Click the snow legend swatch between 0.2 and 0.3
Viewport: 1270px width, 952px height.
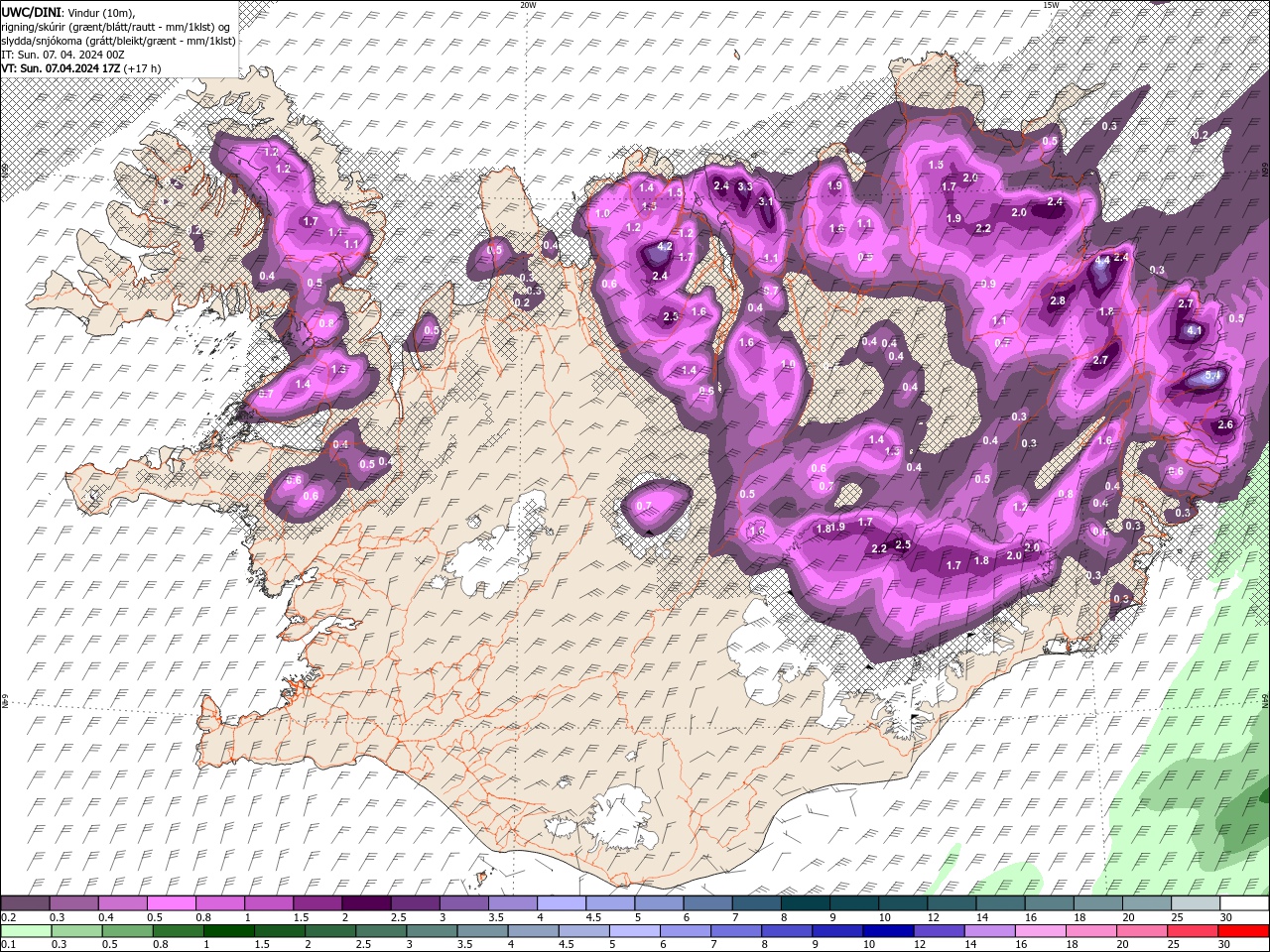click(x=25, y=903)
